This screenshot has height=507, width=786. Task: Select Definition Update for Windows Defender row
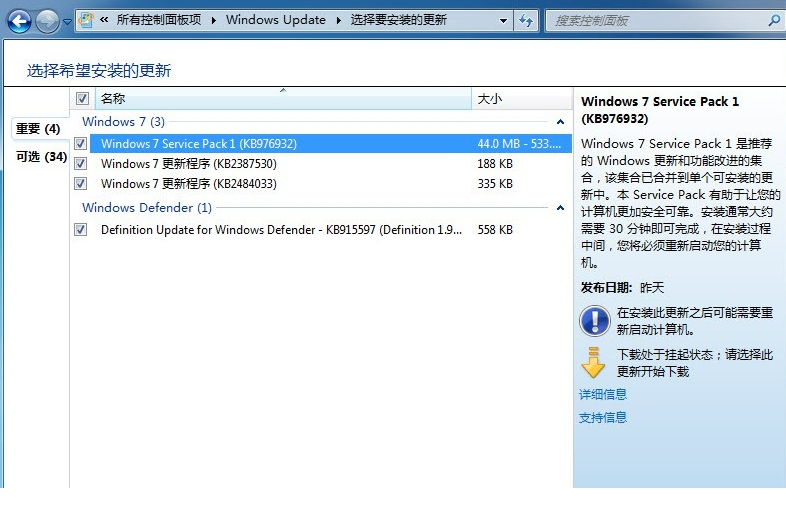click(331, 230)
